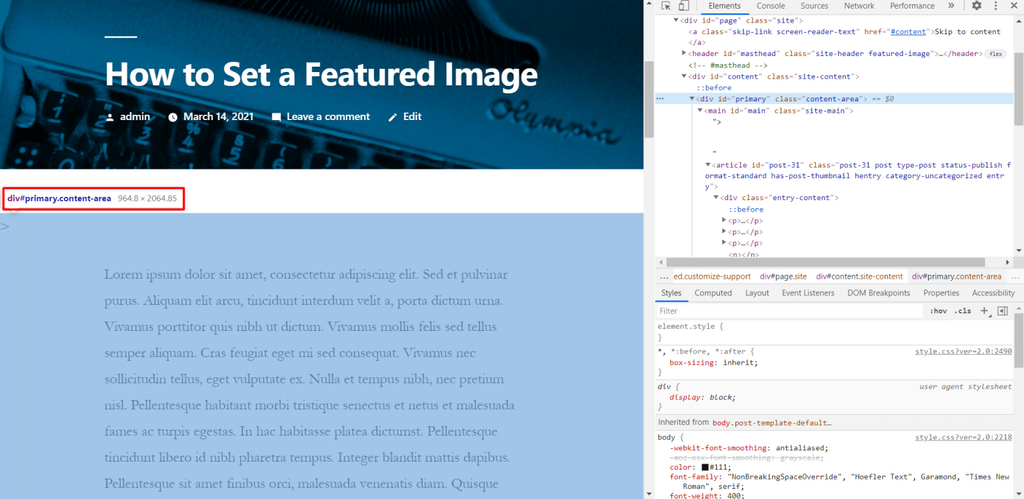Open DevTools settings gear
Image resolution: width=1024 pixels, height=499 pixels.
pos(976,6)
